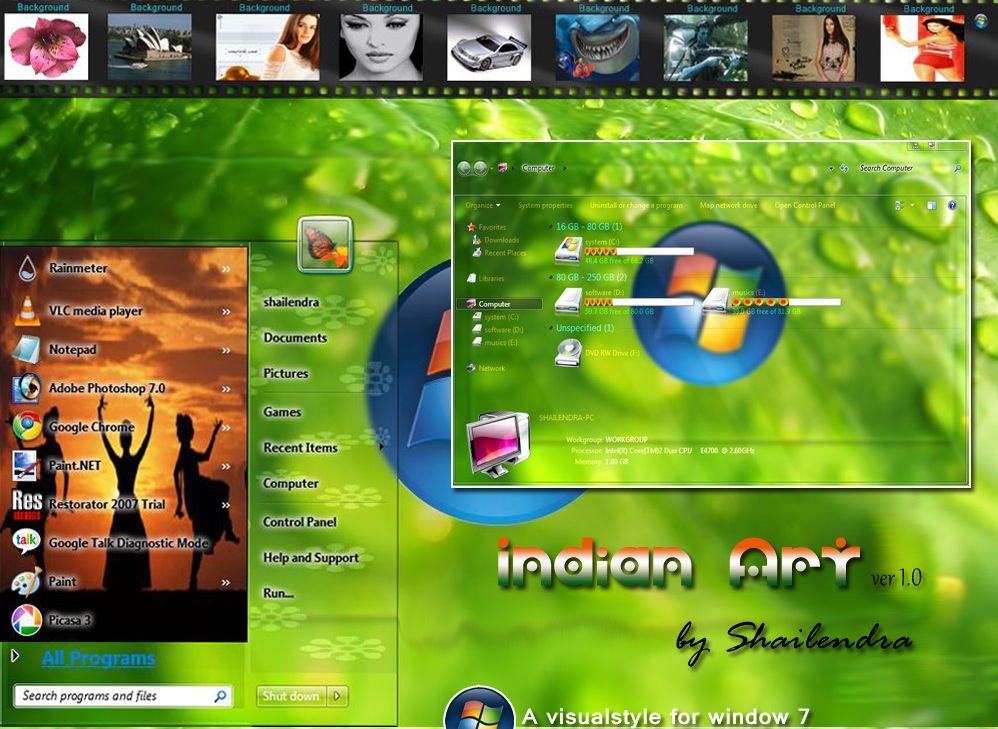Open the Shut down options arrow

(338, 696)
